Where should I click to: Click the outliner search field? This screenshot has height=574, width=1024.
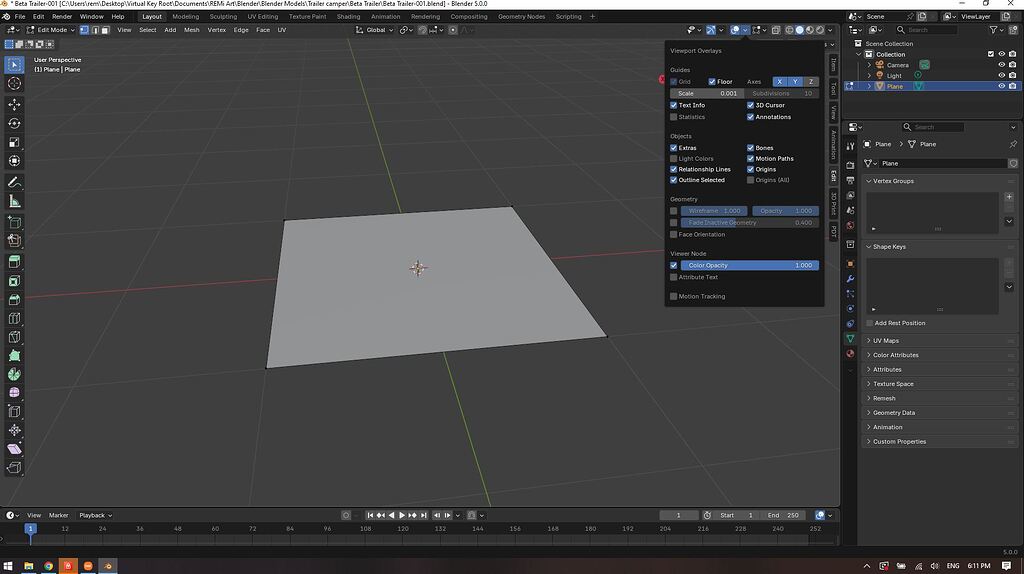tap(926, 30)
